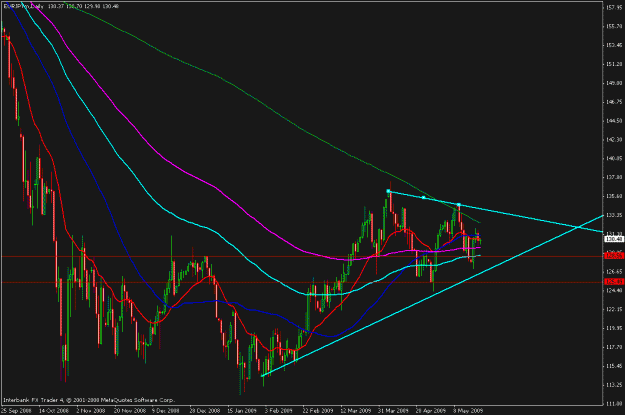625x415 pixels.
Task: Click the Interbank FX Trader 4 copyright text
Action: pos(89,400)
